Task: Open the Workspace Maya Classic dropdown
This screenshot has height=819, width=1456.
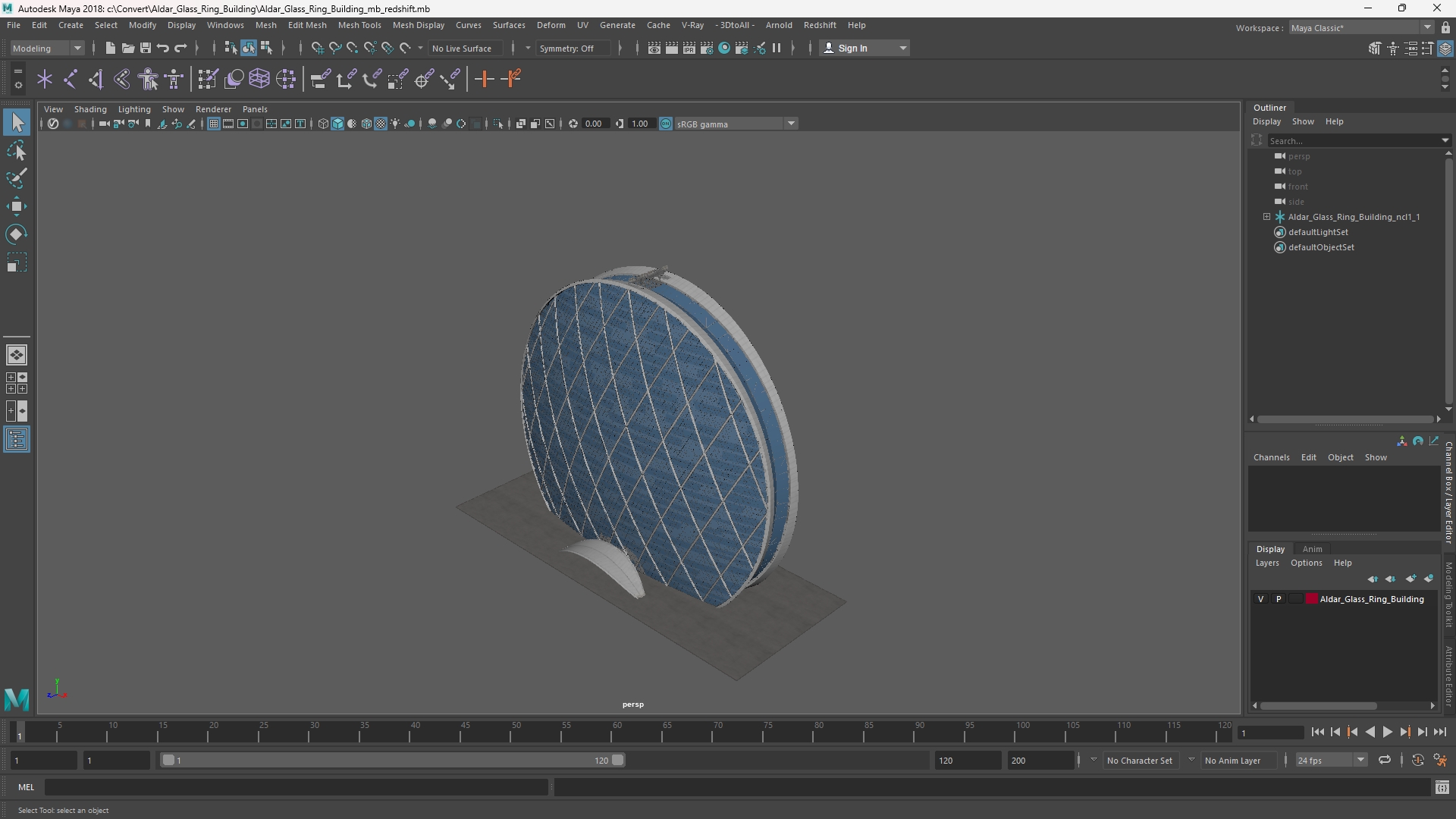Action: click(1360, 27)
